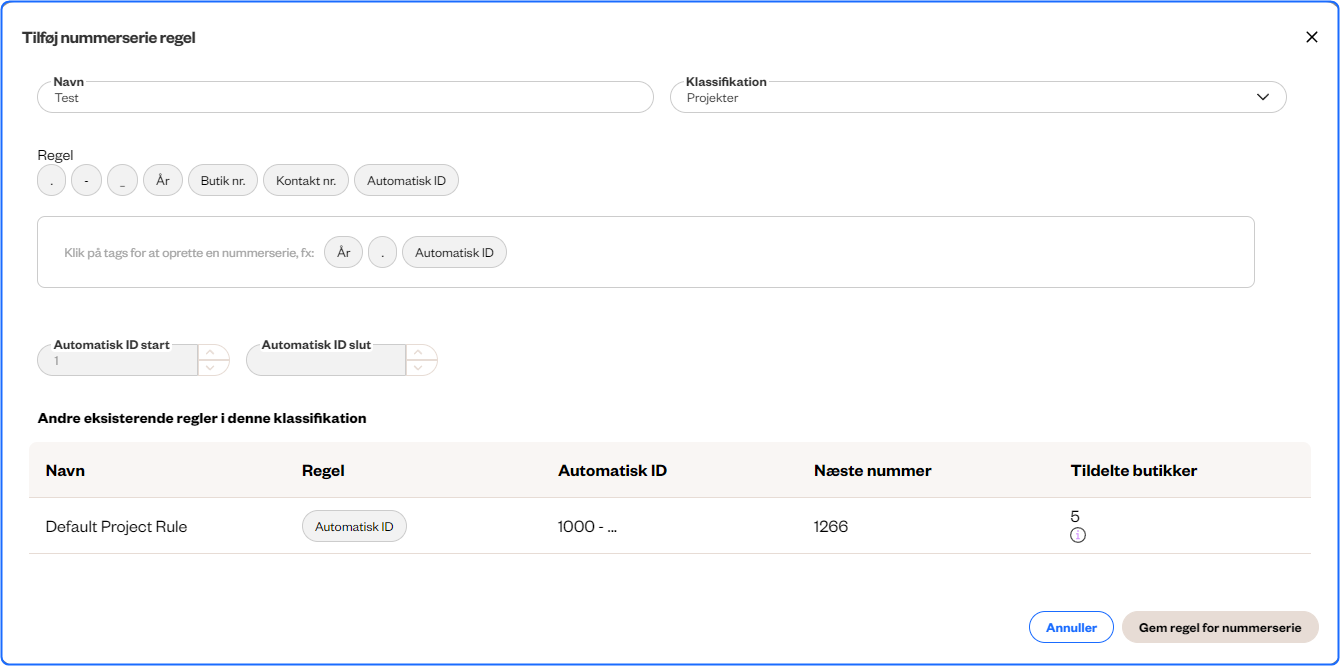The height and width of the screenshot is (666, 1340).
Task: Increase the Automatisk ID slut value
Action: (419, 352)
